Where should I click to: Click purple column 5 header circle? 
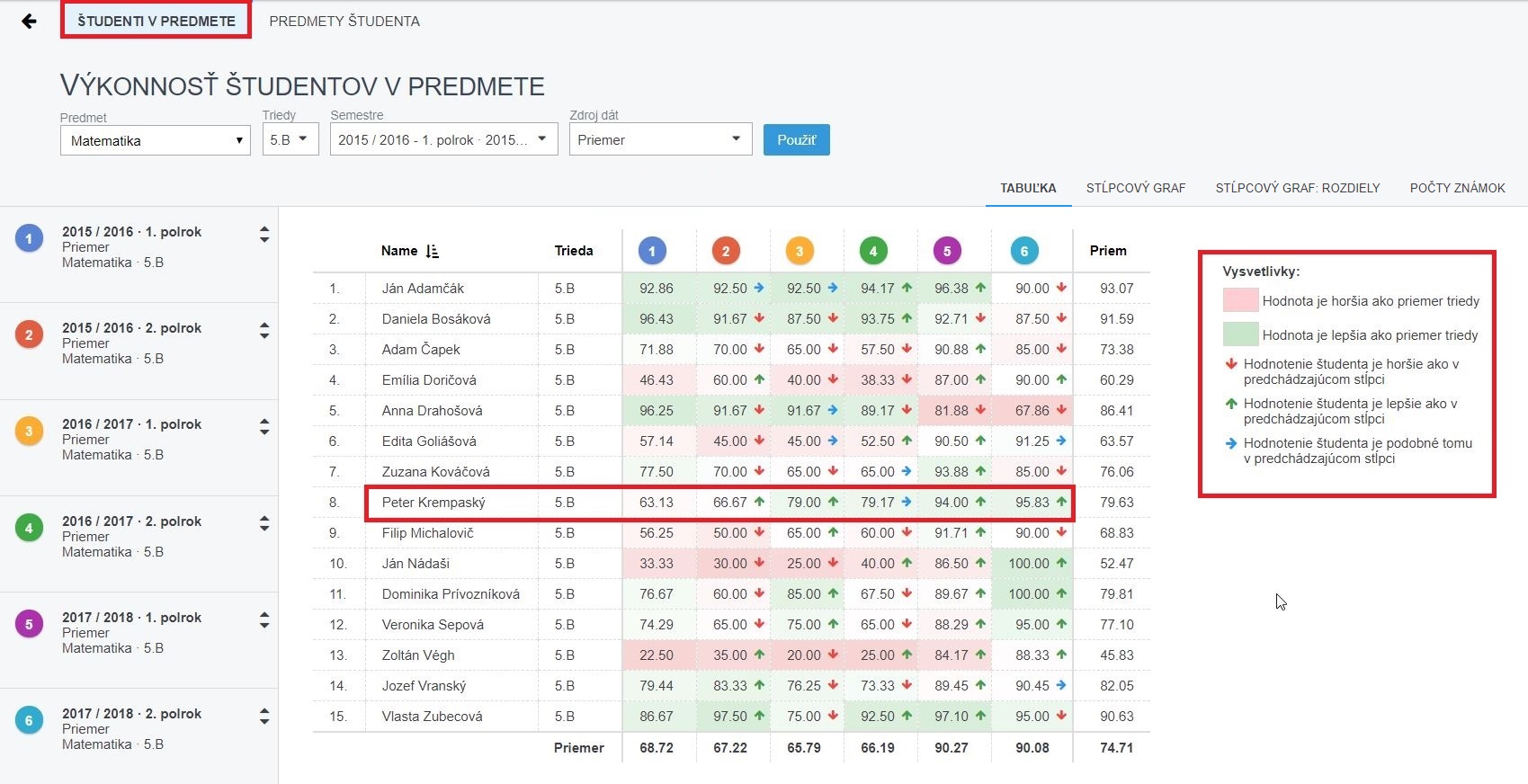point(947,251)
